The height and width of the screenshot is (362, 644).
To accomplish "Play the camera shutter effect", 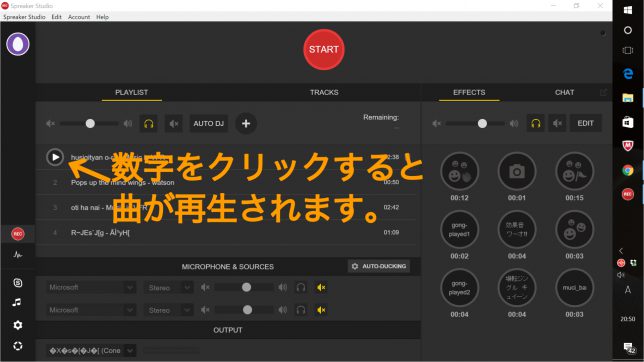I will tap(517, 171).
